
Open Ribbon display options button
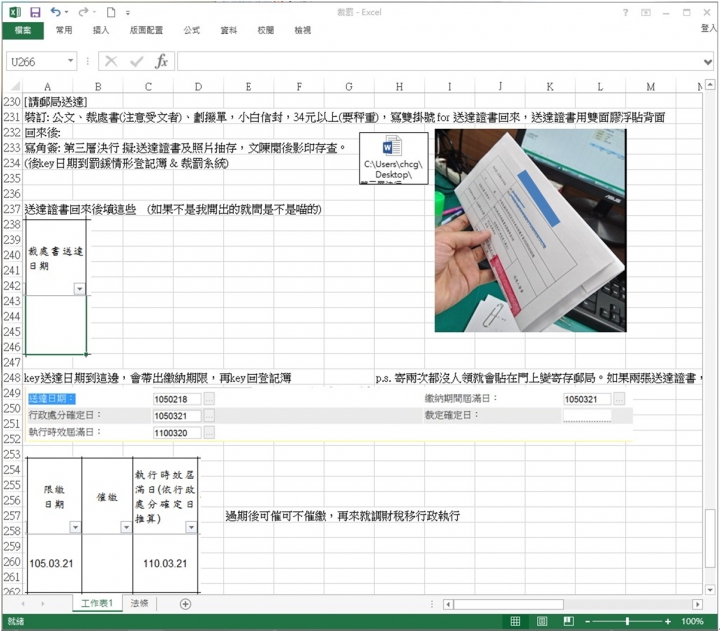click(646, 12)
